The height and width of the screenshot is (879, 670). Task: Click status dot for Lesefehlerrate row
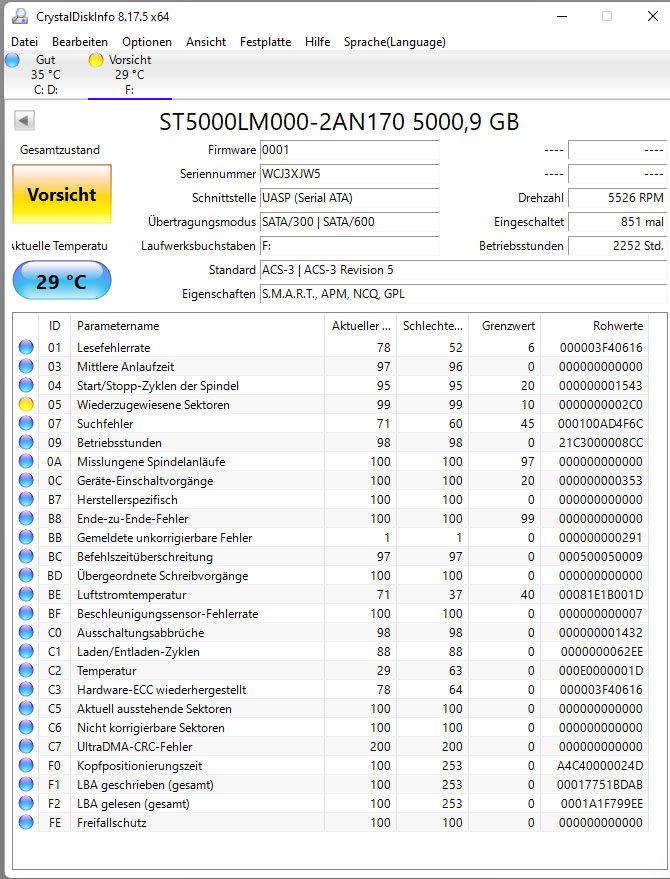click(26, 348)
